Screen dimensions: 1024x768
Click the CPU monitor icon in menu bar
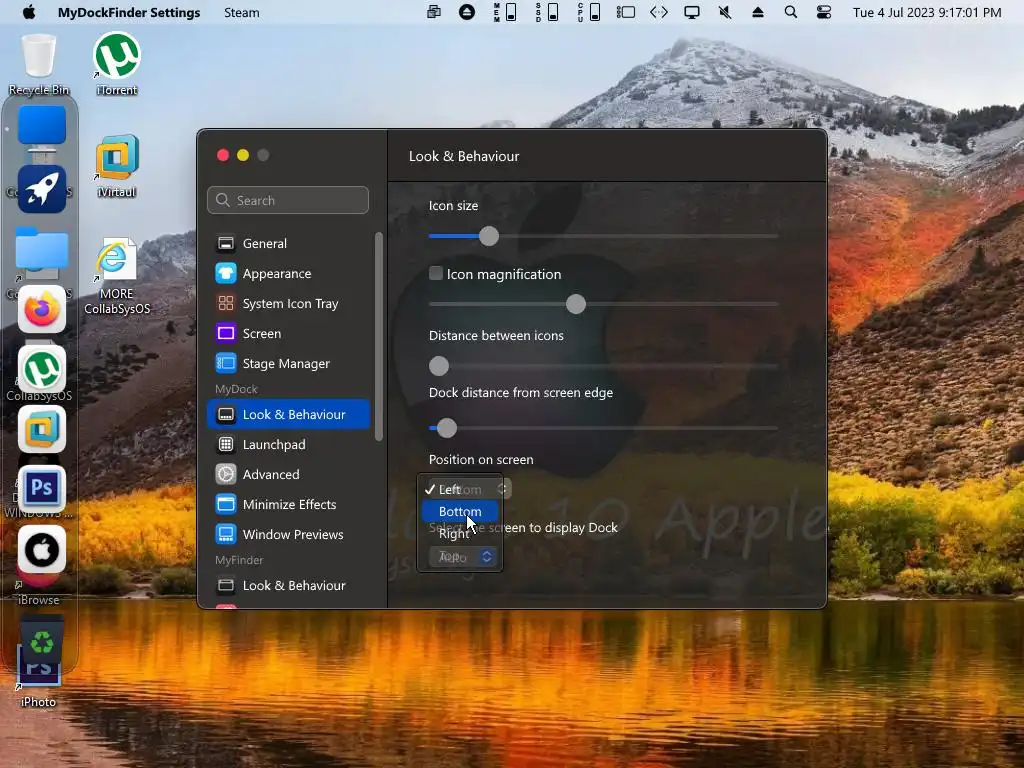coord(588,12)
